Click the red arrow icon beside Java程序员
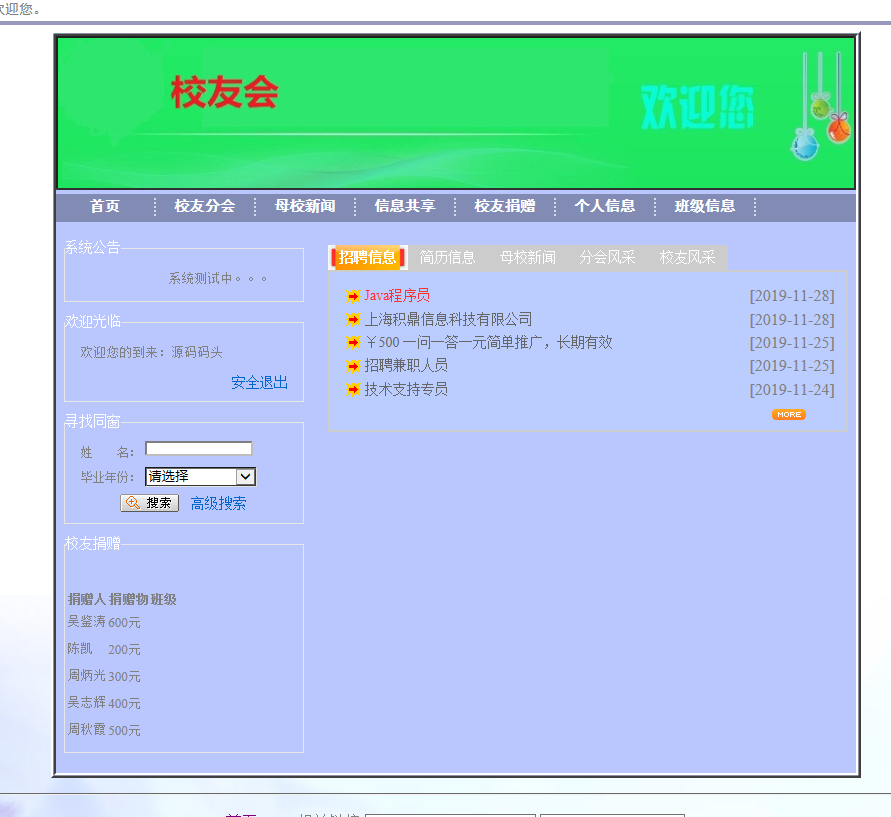The height and width of the screenshot is (817, 891). (x=352, y=295)
